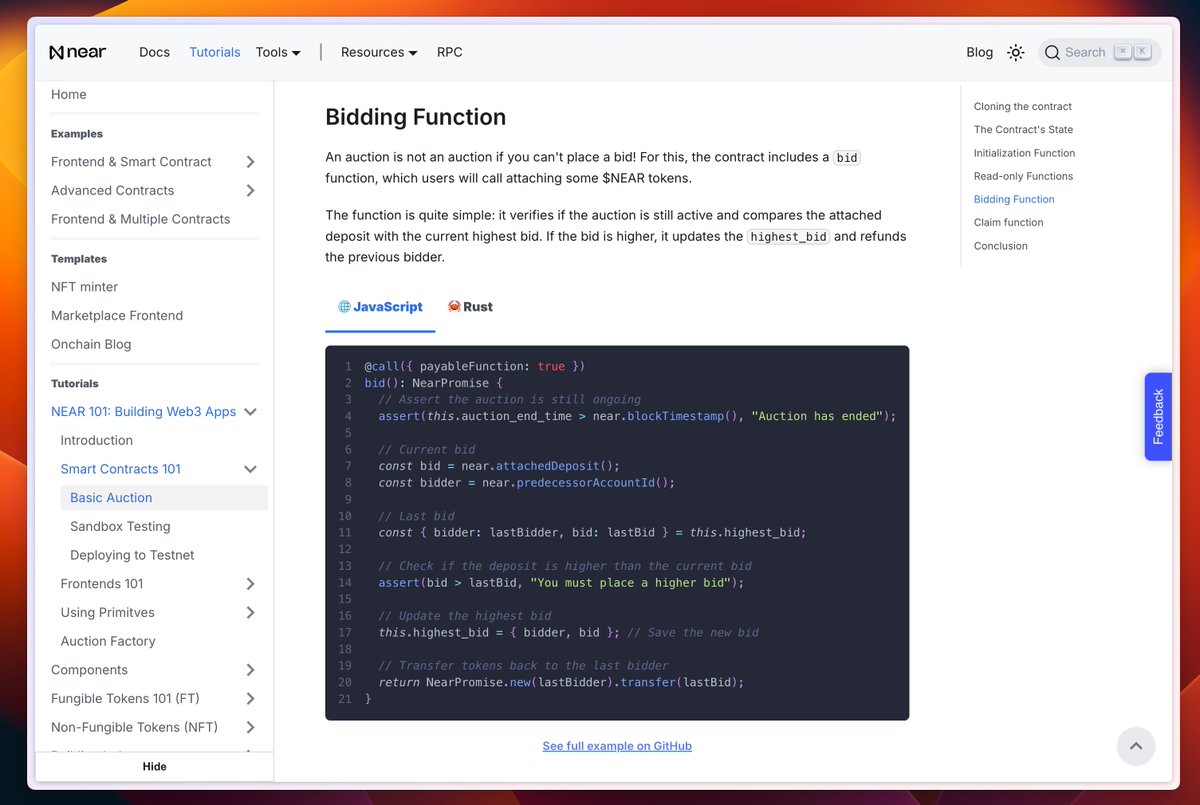The width and height of the screenshot is (1200, 805).
Task: Open the Feedback side tab
Action: pyautogui.click(x=1157, y=416)
